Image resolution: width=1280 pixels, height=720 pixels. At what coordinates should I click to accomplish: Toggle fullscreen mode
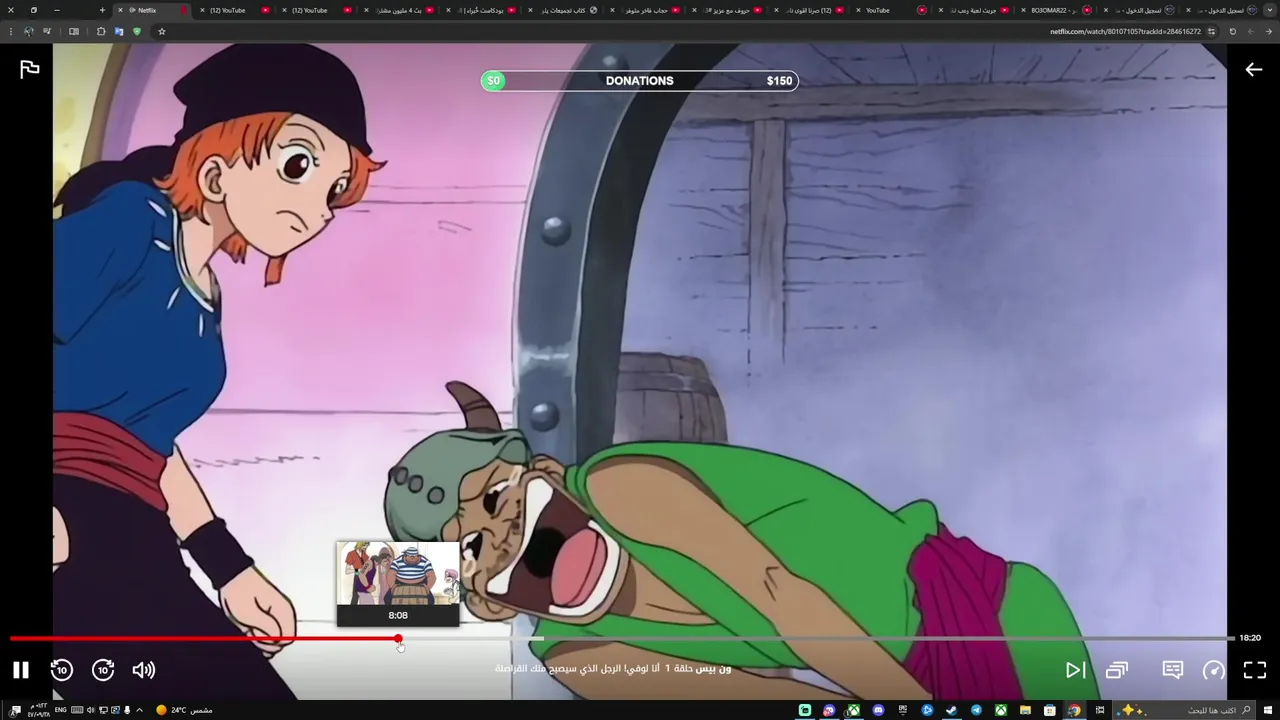[1255, 670]
